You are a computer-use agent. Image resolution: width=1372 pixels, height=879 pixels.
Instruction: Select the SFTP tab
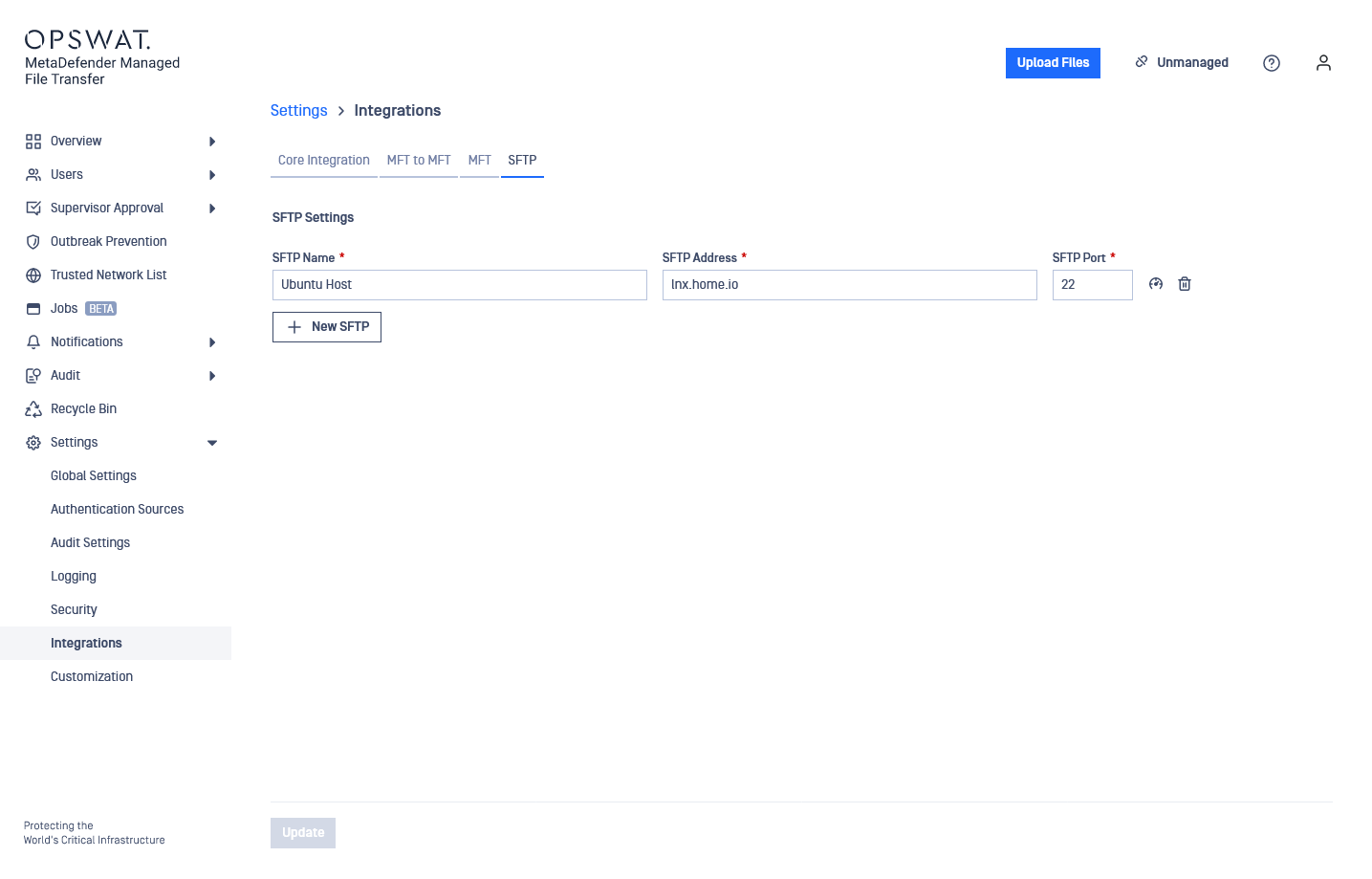[x=522, y=161]
